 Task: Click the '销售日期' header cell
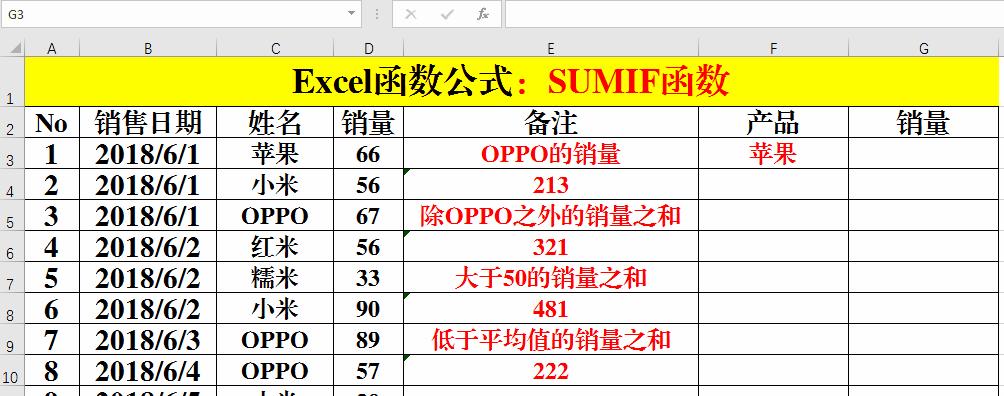(x=148, y=122)
